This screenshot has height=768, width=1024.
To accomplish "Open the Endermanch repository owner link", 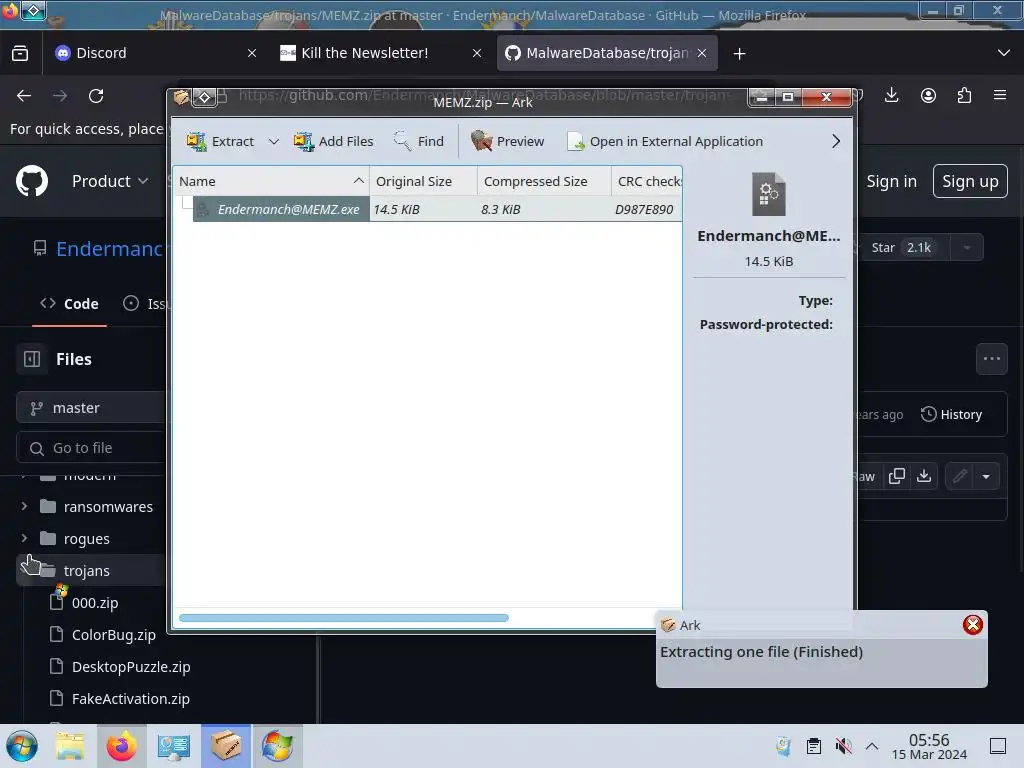I will coord(110,249).
